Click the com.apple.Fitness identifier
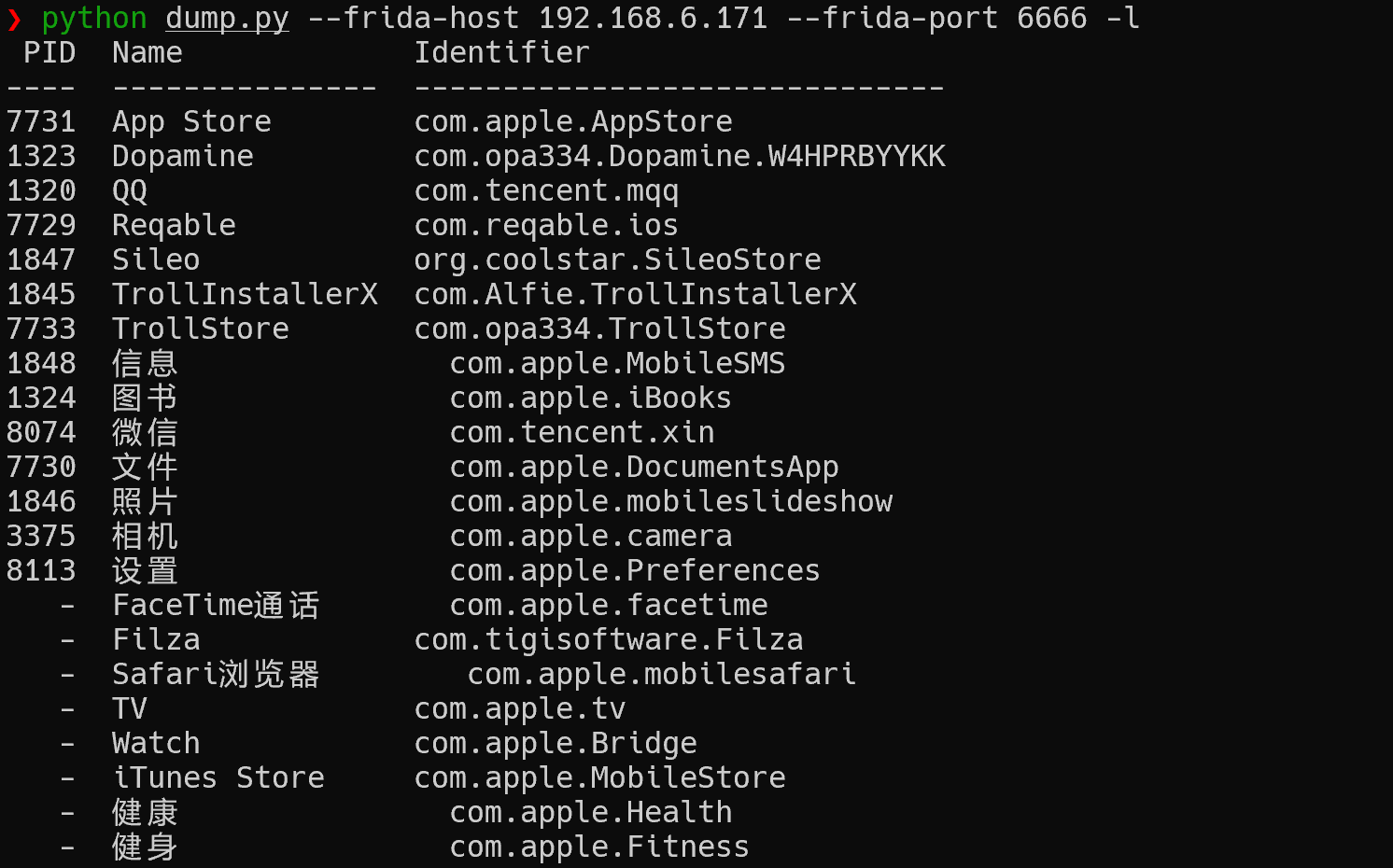This screenshot has width=1393, height=868. point(599,847)
